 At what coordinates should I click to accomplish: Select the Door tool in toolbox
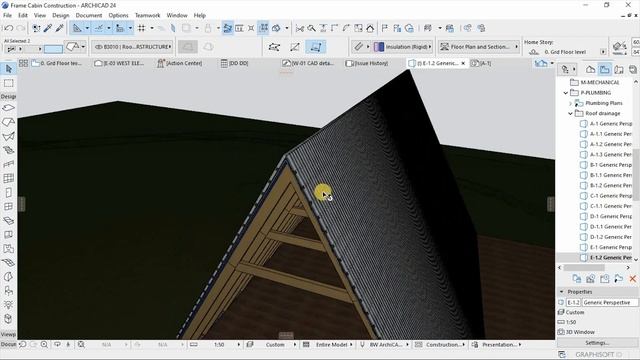click(8, 192)
